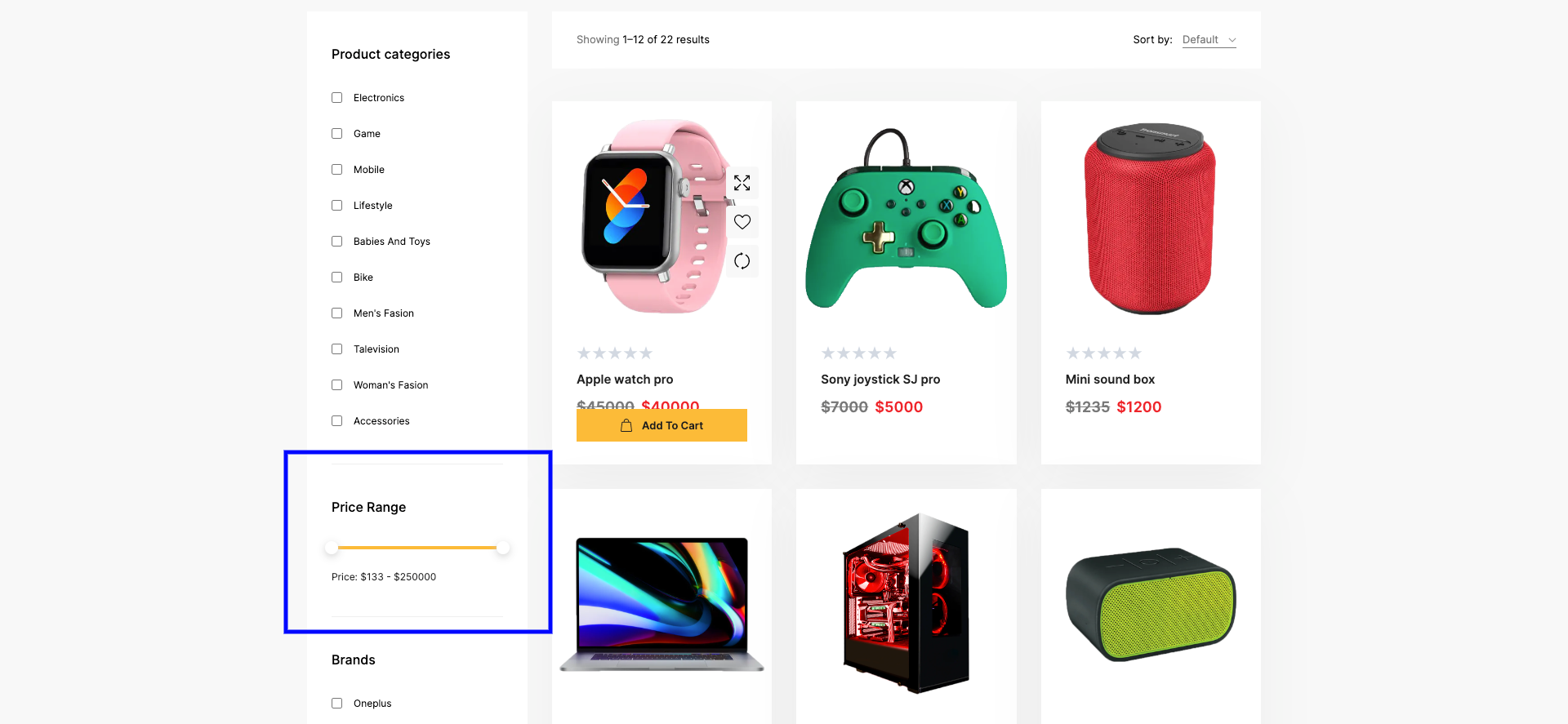Click star rating of Sony joystick
Viewport: 1568px width, 724px height.
[x=858, y=353]
